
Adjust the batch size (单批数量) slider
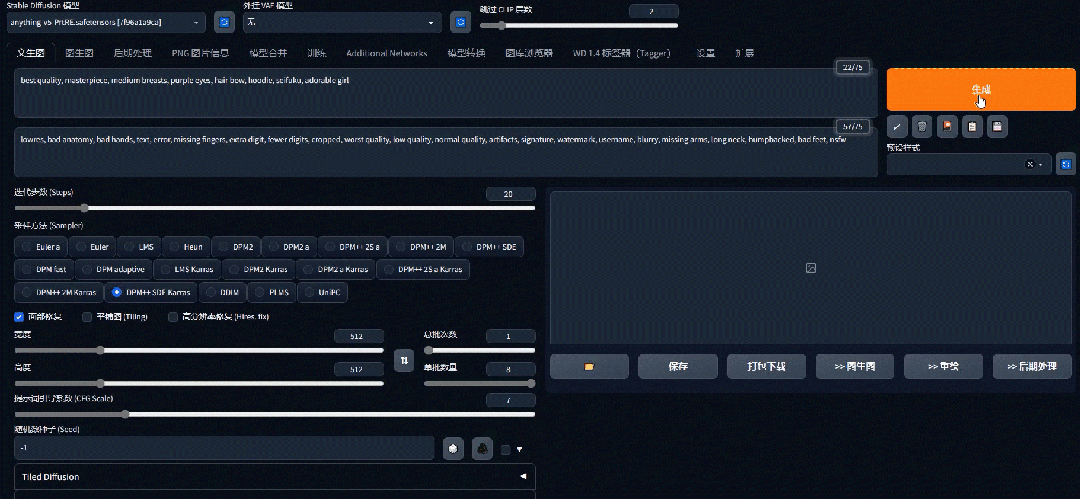(479, 383)
